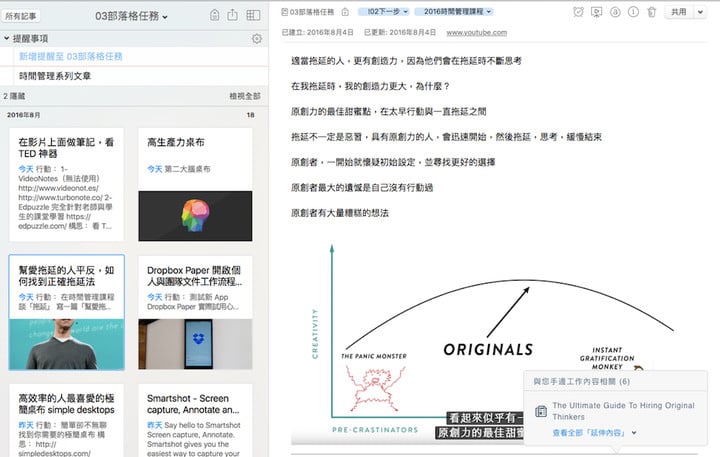This screenshot has height=457, width=720.
Task: Click 新增提醒至 03部落格任務 link
Action: (71, 56)
